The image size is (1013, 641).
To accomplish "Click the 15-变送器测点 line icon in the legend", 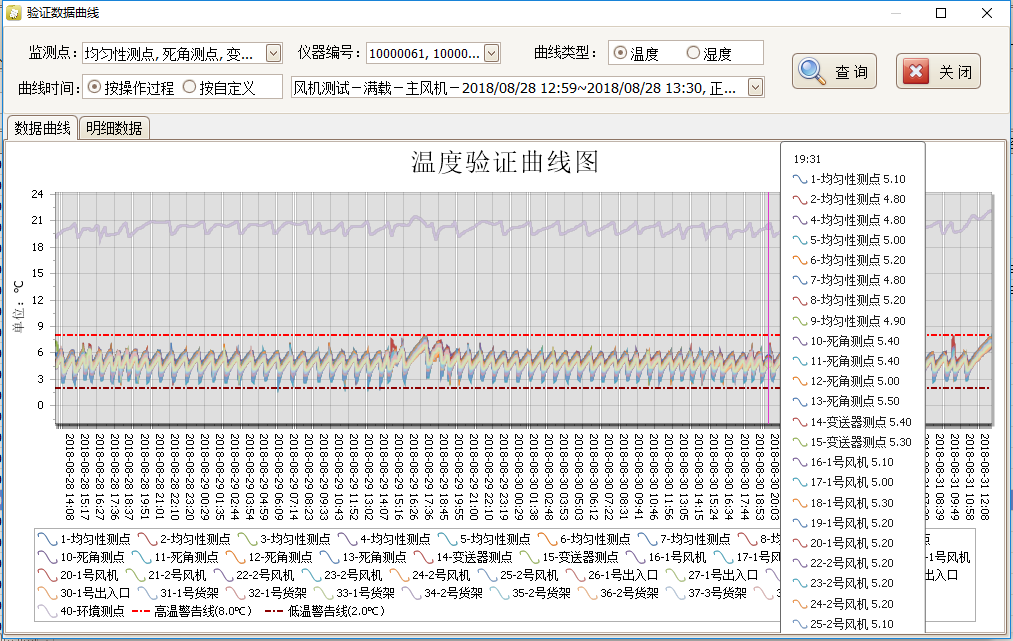I will pos(530,557).
